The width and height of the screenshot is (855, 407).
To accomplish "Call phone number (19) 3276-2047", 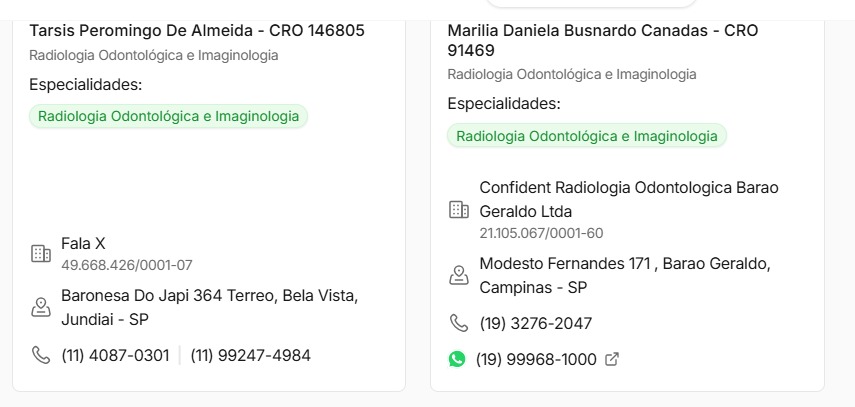I will tap(536, 323).
